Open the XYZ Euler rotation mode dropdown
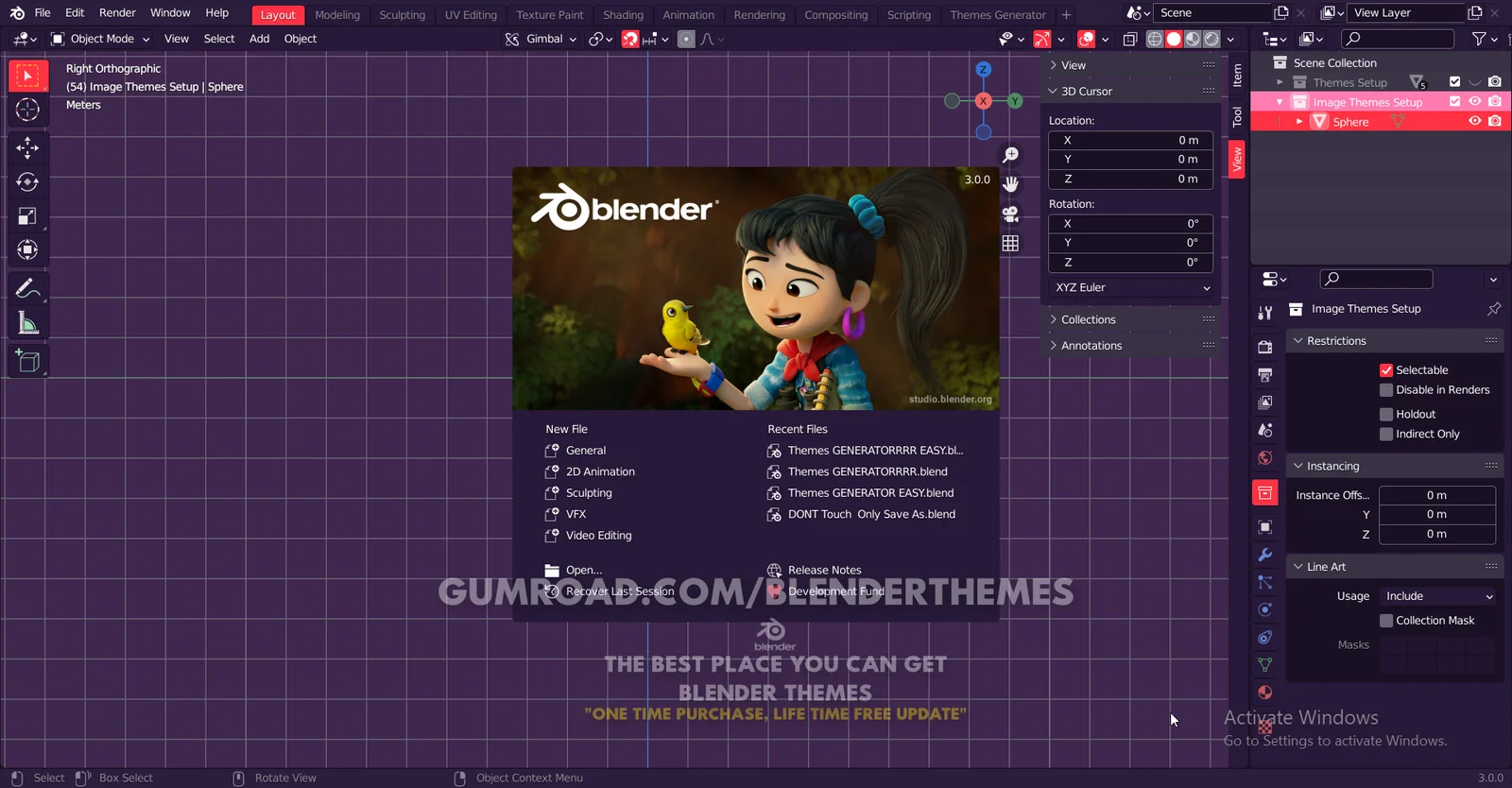1512x788 pixels. tap(1131, 287)
